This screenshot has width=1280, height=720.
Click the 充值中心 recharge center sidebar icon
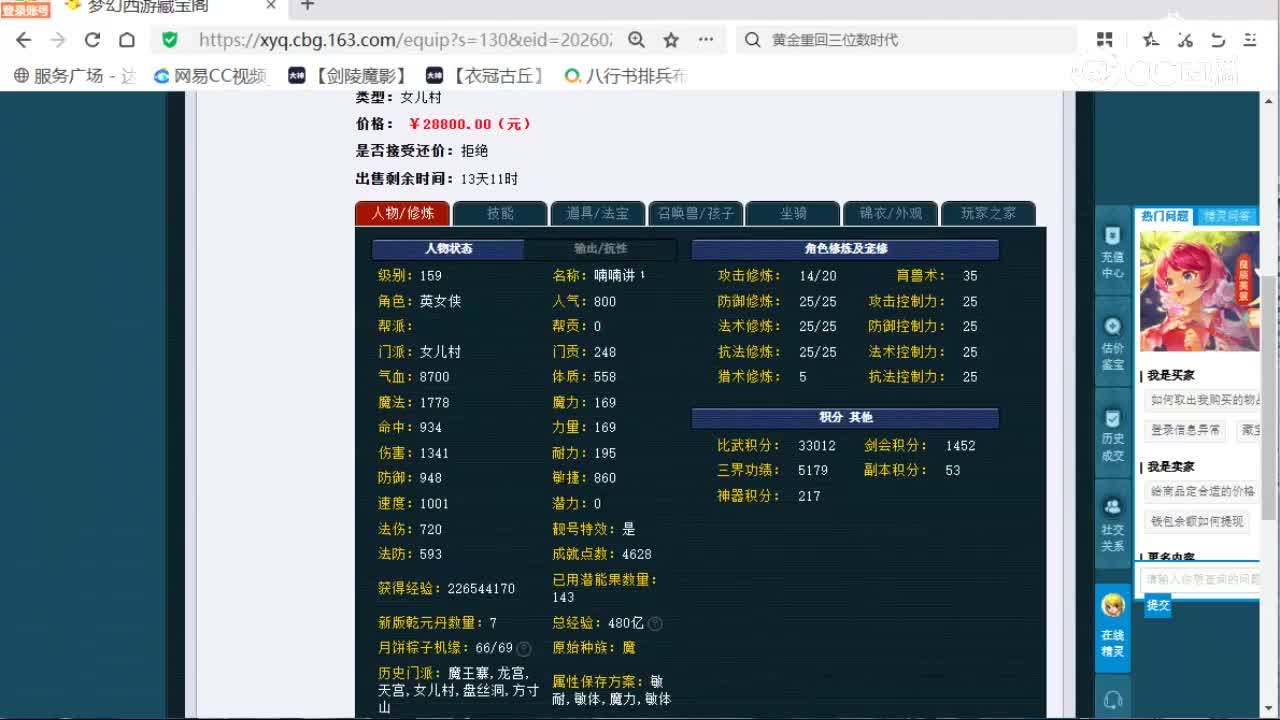click(x=1113, y=252)
